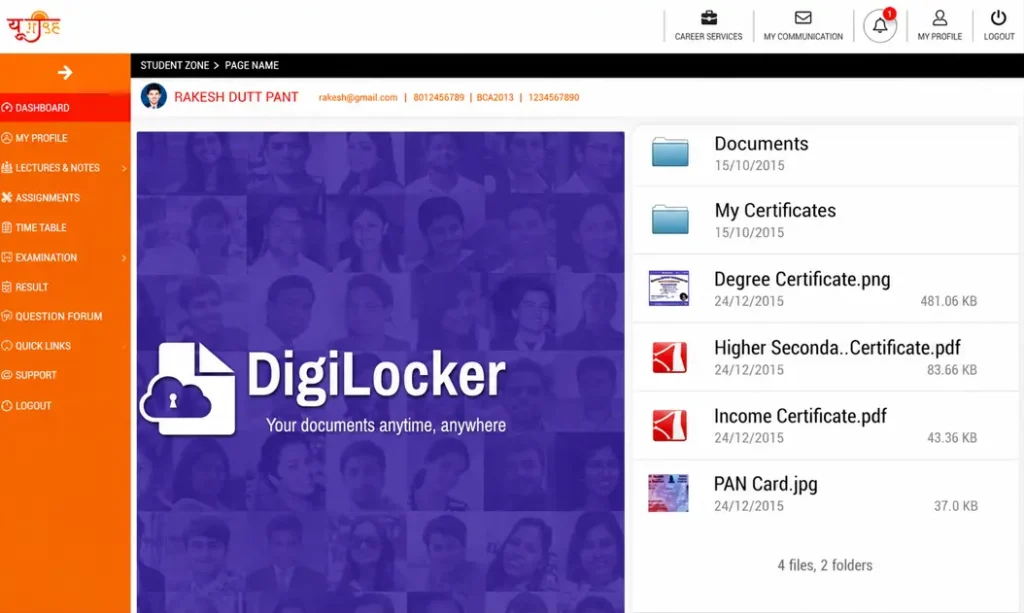Image resolution: width=1024 pixels, height=613 pixels.
Task: Click the red notification count badge
Action: coord(889,14)
